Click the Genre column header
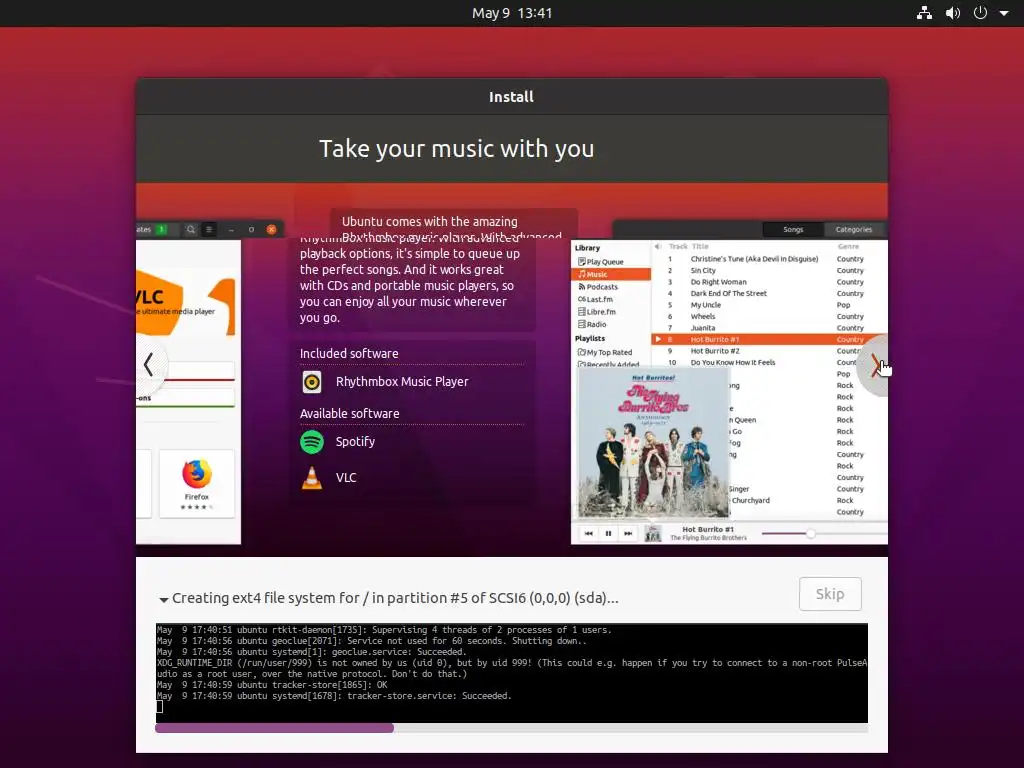 tap(848, 246)
